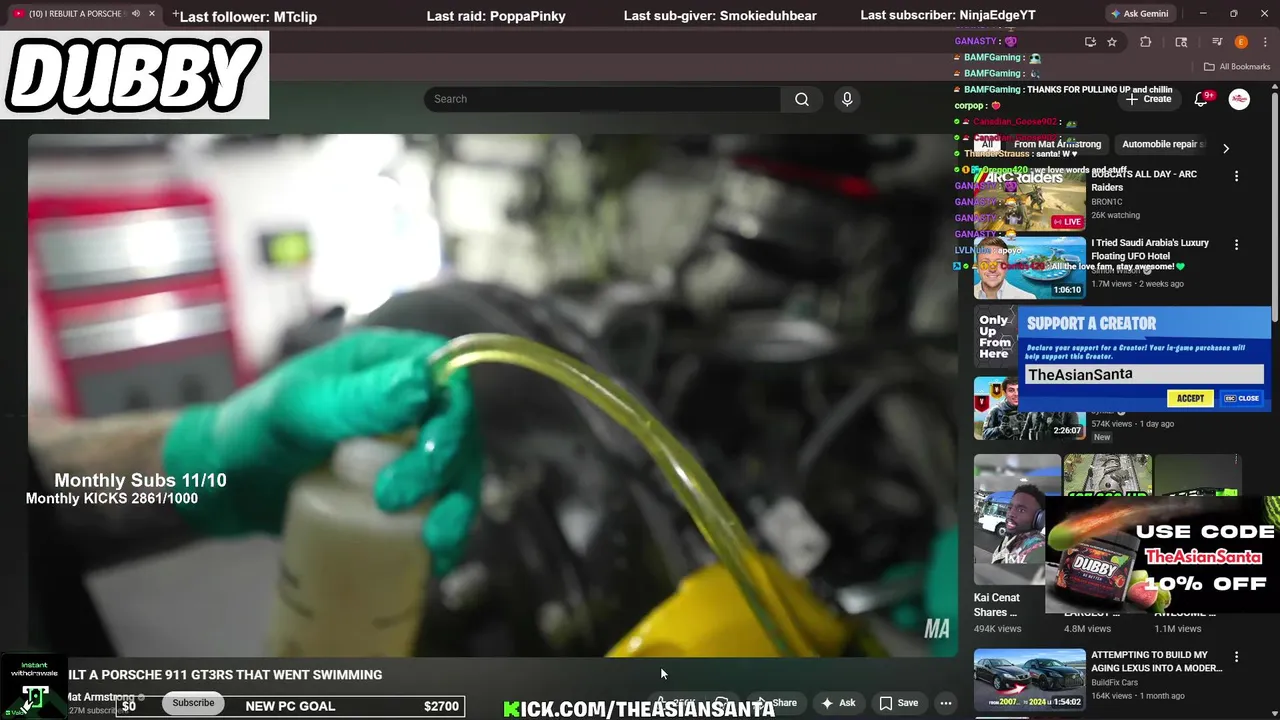Image resolution: width=1280 pixels, height=720 pixels.
Task: Open a new browser tab
Action: [176, 14]
